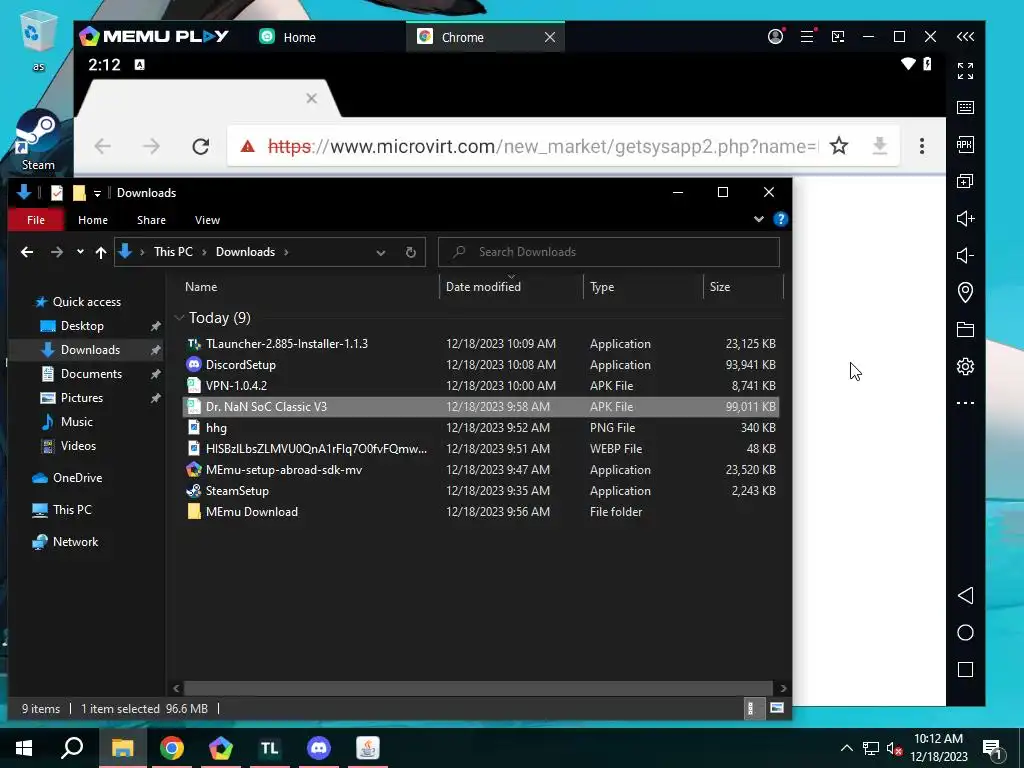The width and height of the screenshot is (1024, 768).
Task: Open Windows Start menu
Action: pyautogui.click(x=24, y=748)
